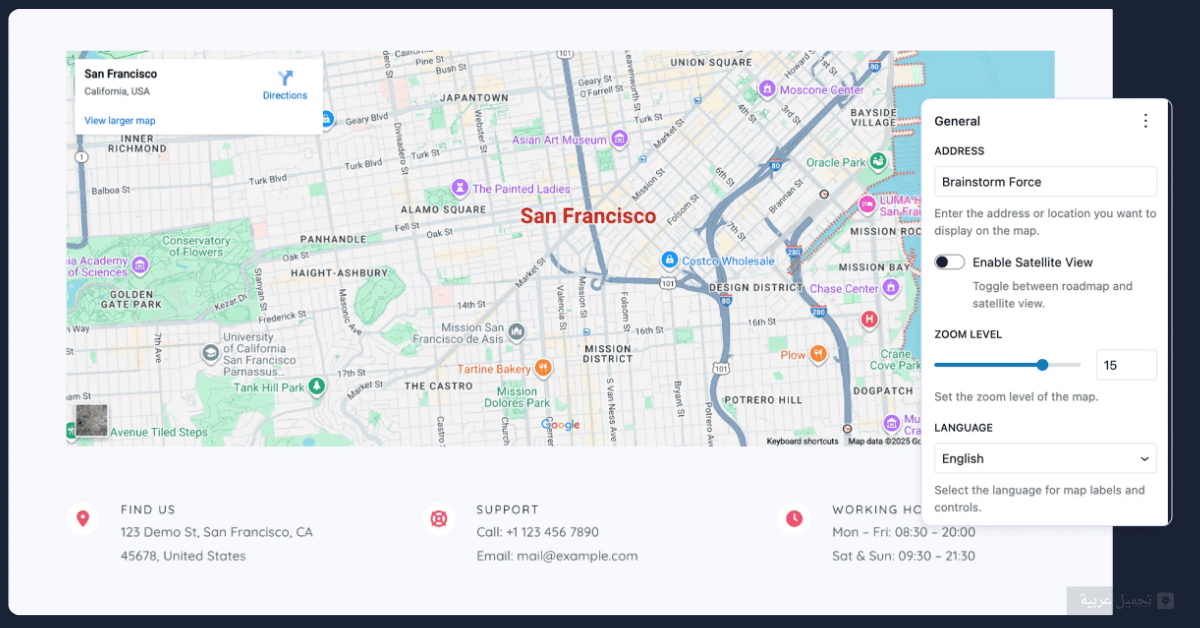Click the Plow restaurant marker
1200x628 pixels.
point(818,353)
